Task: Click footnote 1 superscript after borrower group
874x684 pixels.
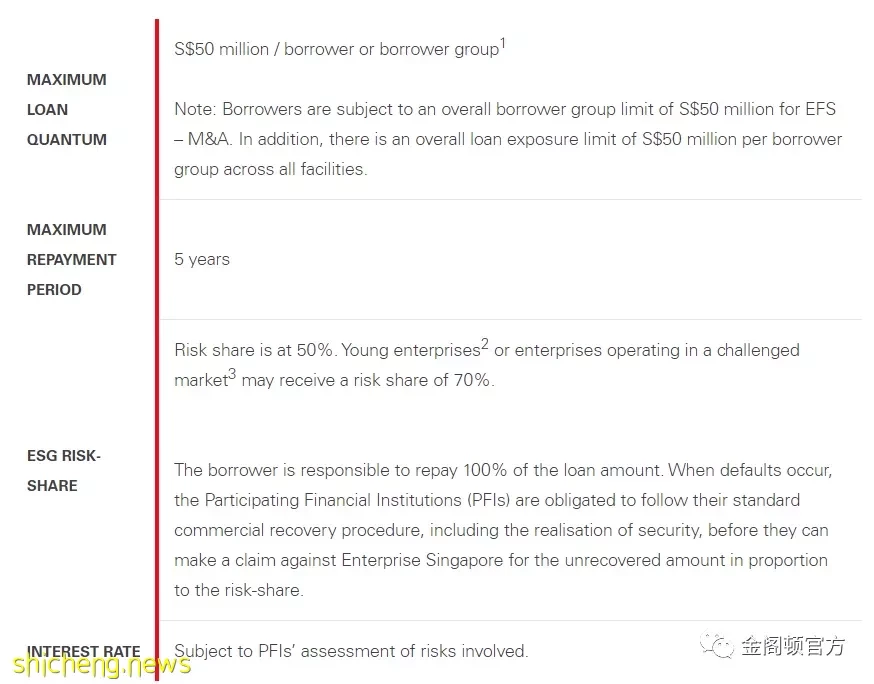Action: point(502,43)
